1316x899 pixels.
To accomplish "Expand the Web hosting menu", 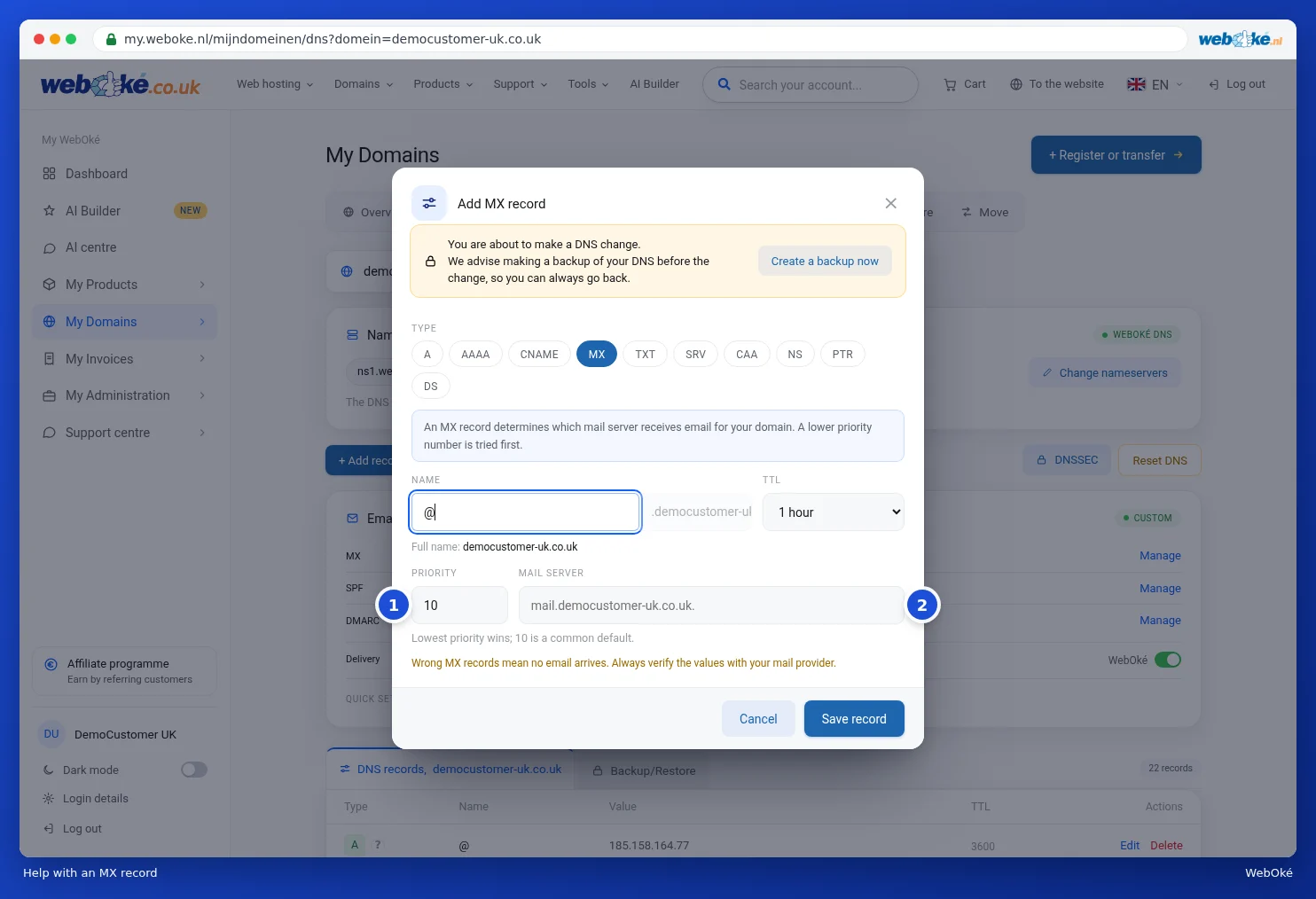I will point(275,84).
